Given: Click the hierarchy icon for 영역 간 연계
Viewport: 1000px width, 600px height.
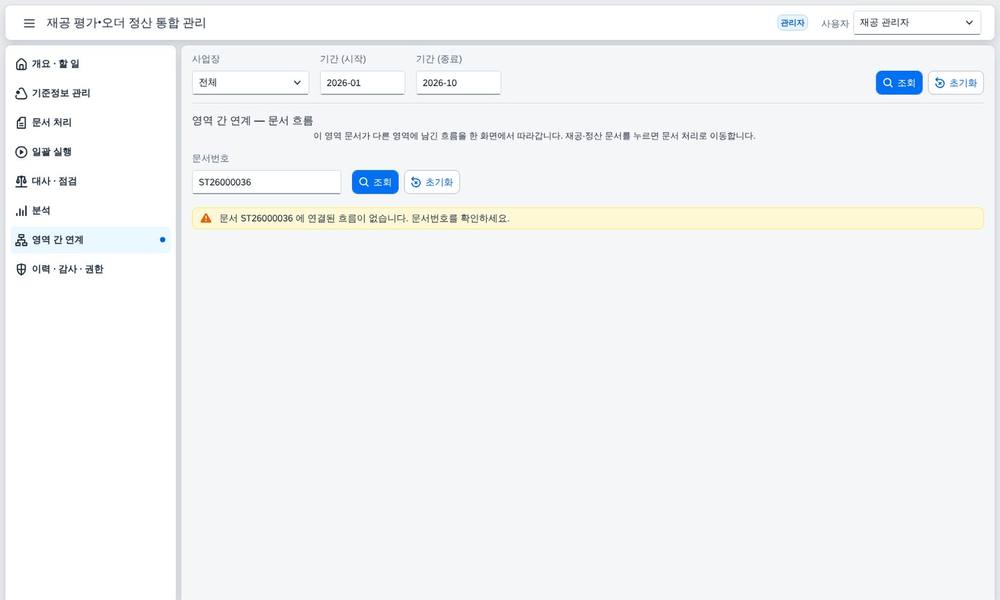Looking at the screenshot, I should 21,240.
